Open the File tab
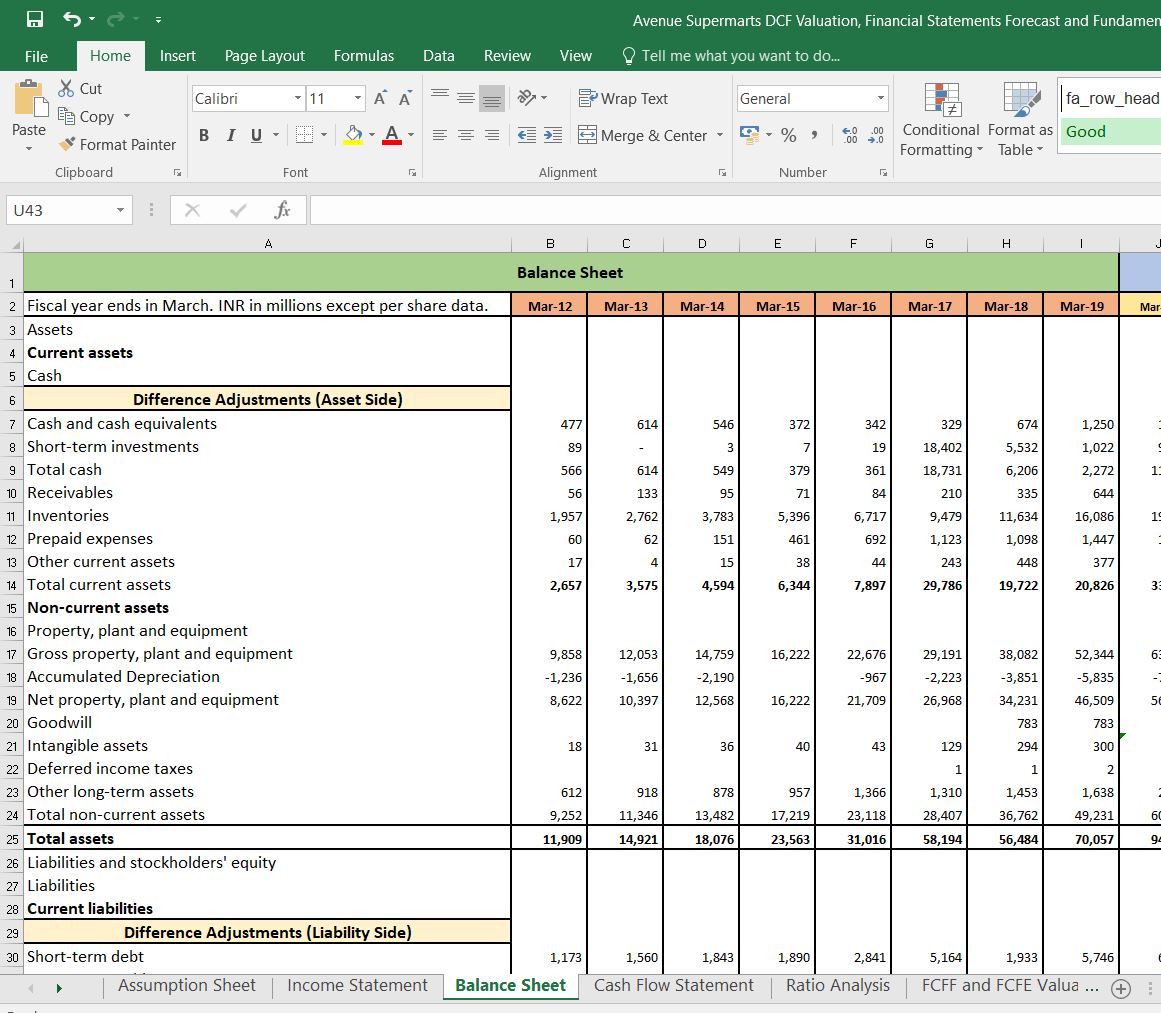 tap(36, 56)
